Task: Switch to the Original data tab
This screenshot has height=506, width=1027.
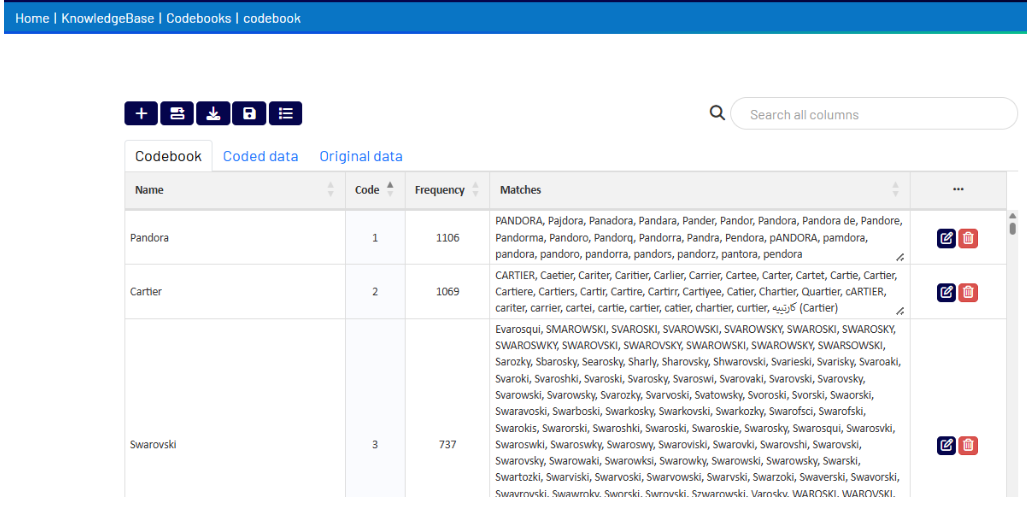Action: pyautogui.click(x=361, y=156)
